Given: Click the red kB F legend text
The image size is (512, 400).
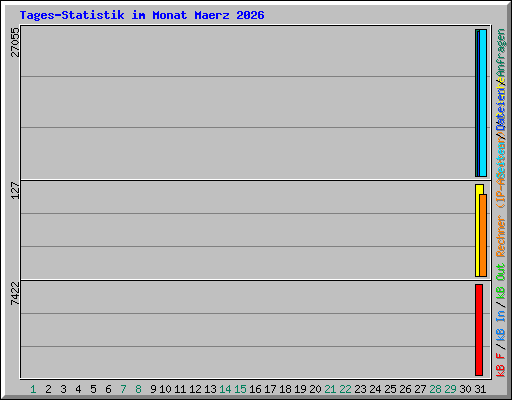Looking at the screenshot, I should (x=501, y=365).
